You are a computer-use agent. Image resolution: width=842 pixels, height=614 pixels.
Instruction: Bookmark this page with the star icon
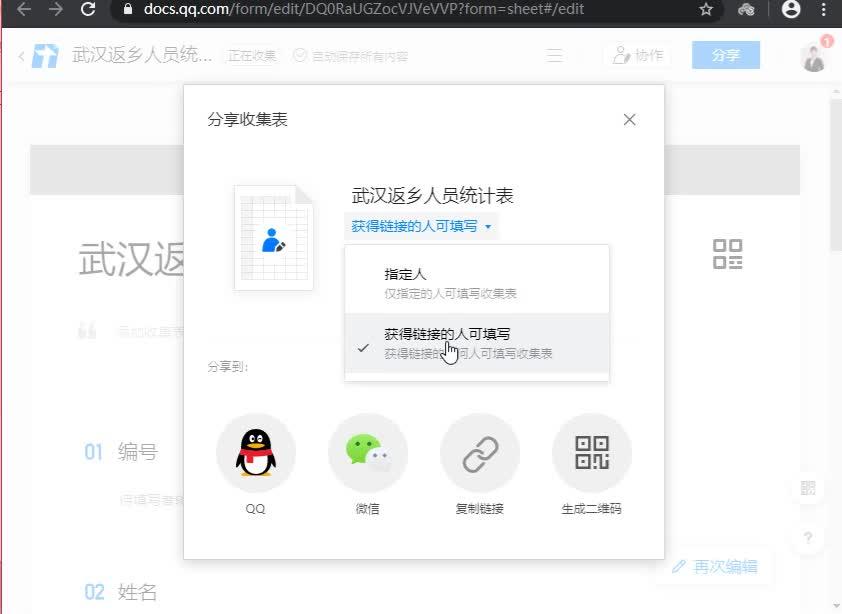[706, 9]
